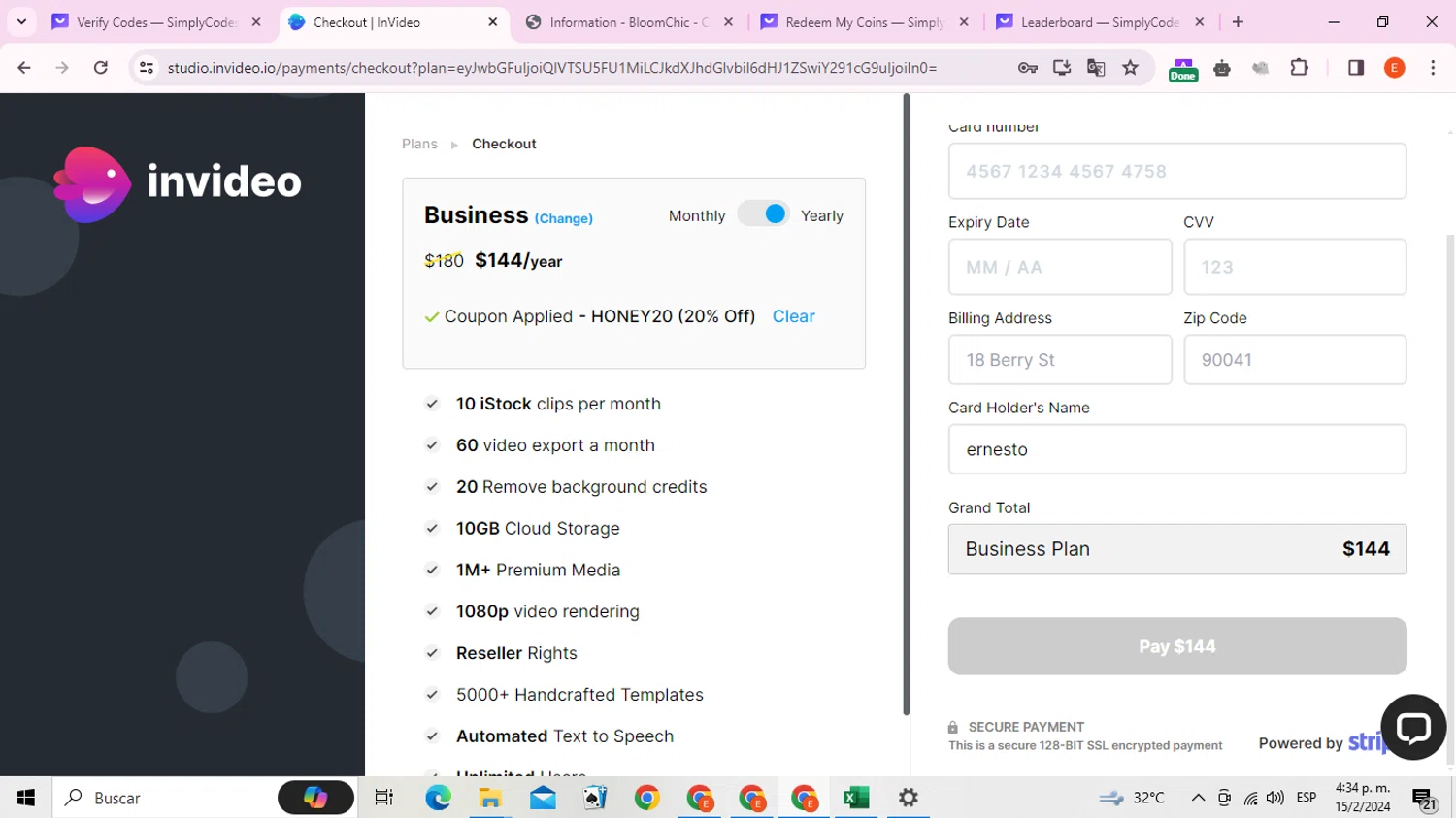Click the ESP language indicator
The width and height of the screenshot is (1456, 818).
click(x=1307, y=798)
